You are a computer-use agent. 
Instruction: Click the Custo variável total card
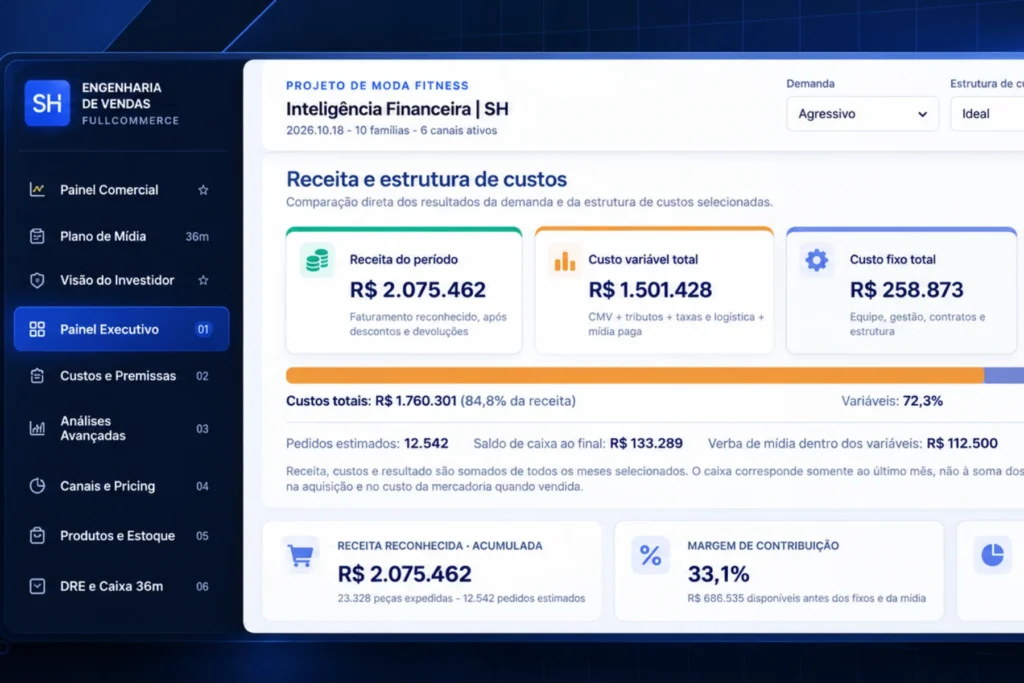[x=654, y=291]
